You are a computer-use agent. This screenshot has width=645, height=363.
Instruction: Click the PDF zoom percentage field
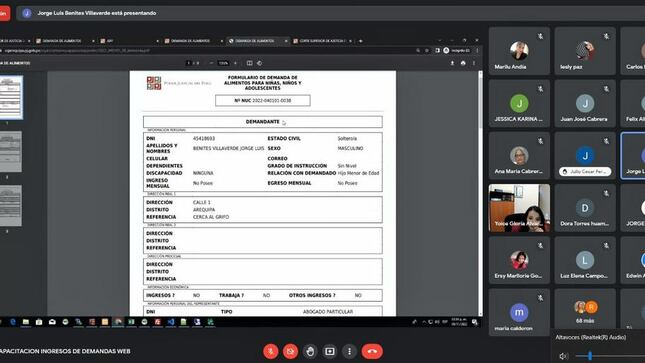(223, 63)
